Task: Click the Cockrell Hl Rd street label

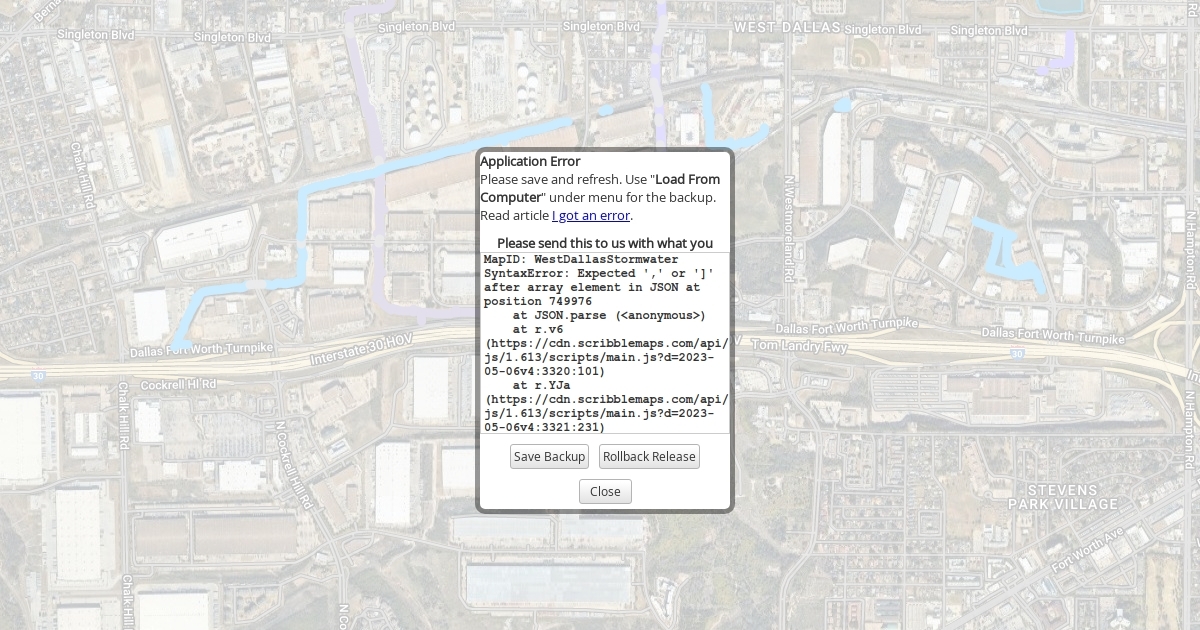Action: coord(178,384)
